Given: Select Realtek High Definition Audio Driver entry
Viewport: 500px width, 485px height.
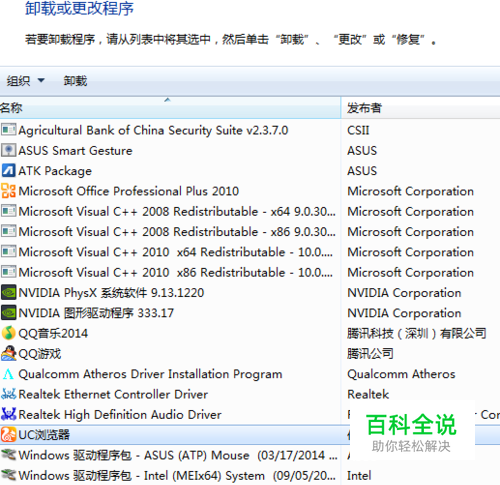Looking at the screenshot, I should (x=120, y=415).
